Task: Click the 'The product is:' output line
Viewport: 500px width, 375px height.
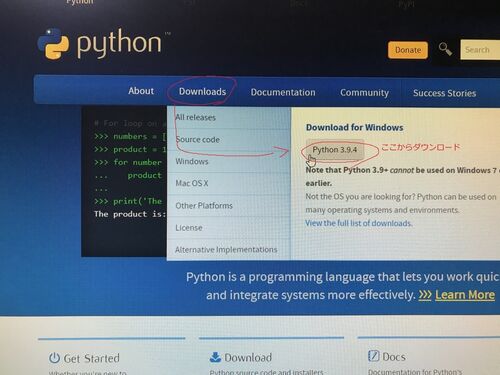Action: click(x=130, y=214)
